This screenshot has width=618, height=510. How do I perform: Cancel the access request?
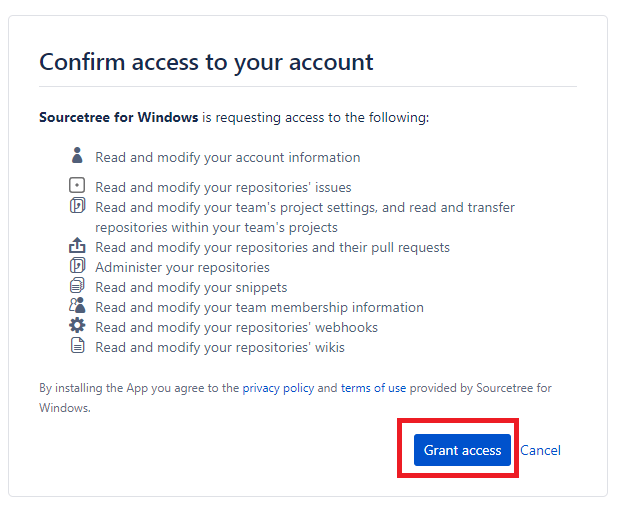[x=540, y=450]
